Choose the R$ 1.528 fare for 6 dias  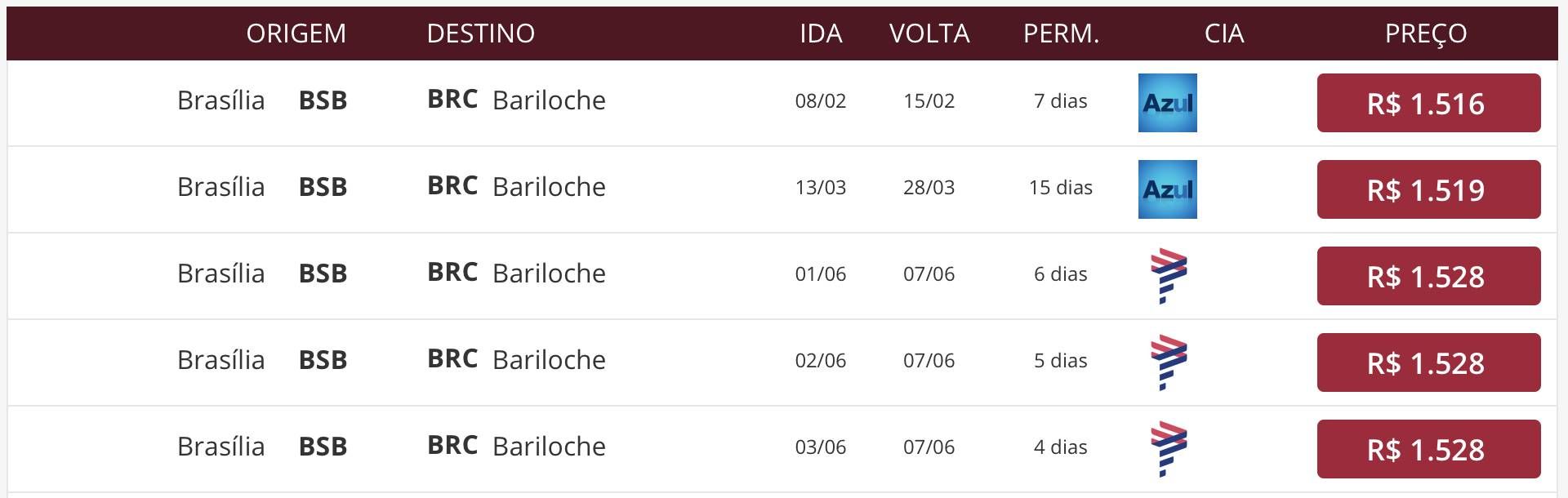coord(1428,276)
